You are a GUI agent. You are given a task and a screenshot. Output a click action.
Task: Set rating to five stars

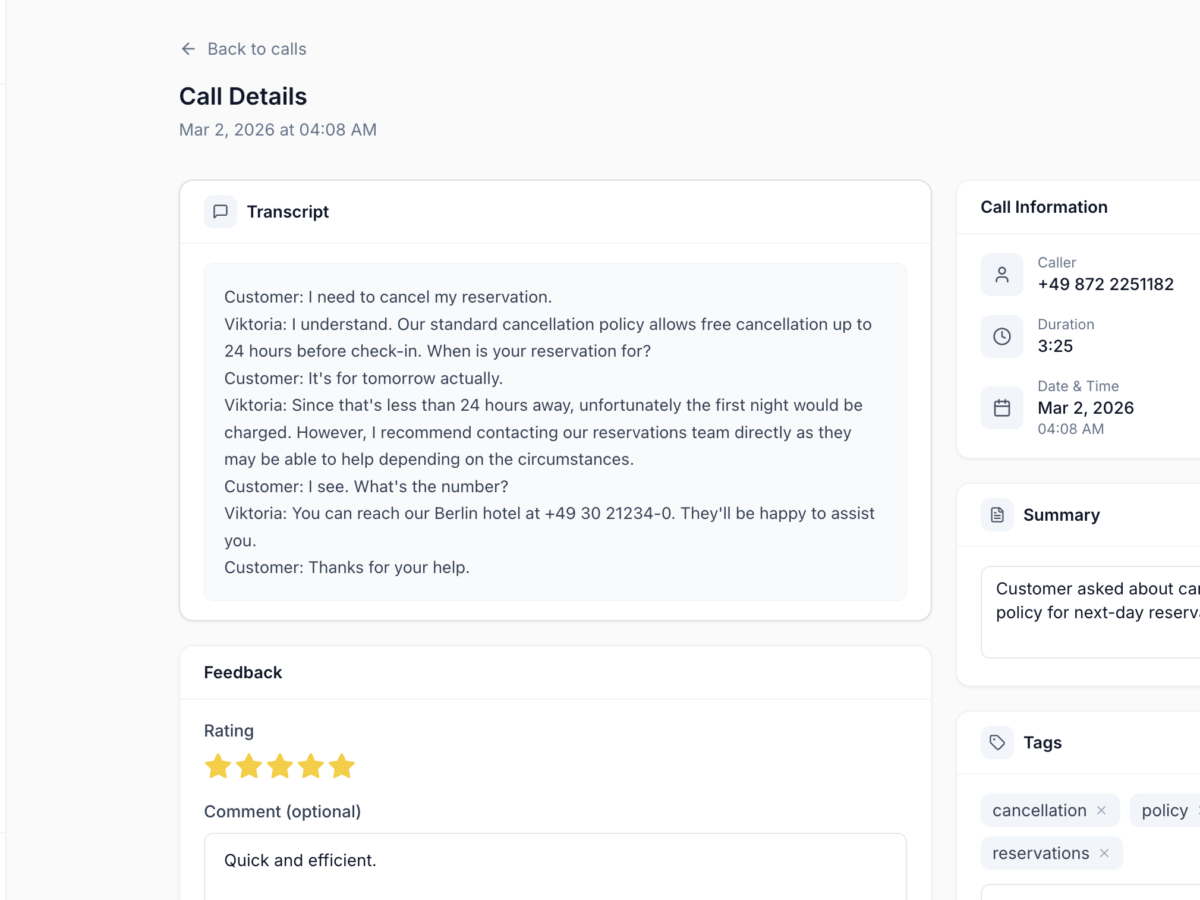pyautogui.click(x=342, y=767)
